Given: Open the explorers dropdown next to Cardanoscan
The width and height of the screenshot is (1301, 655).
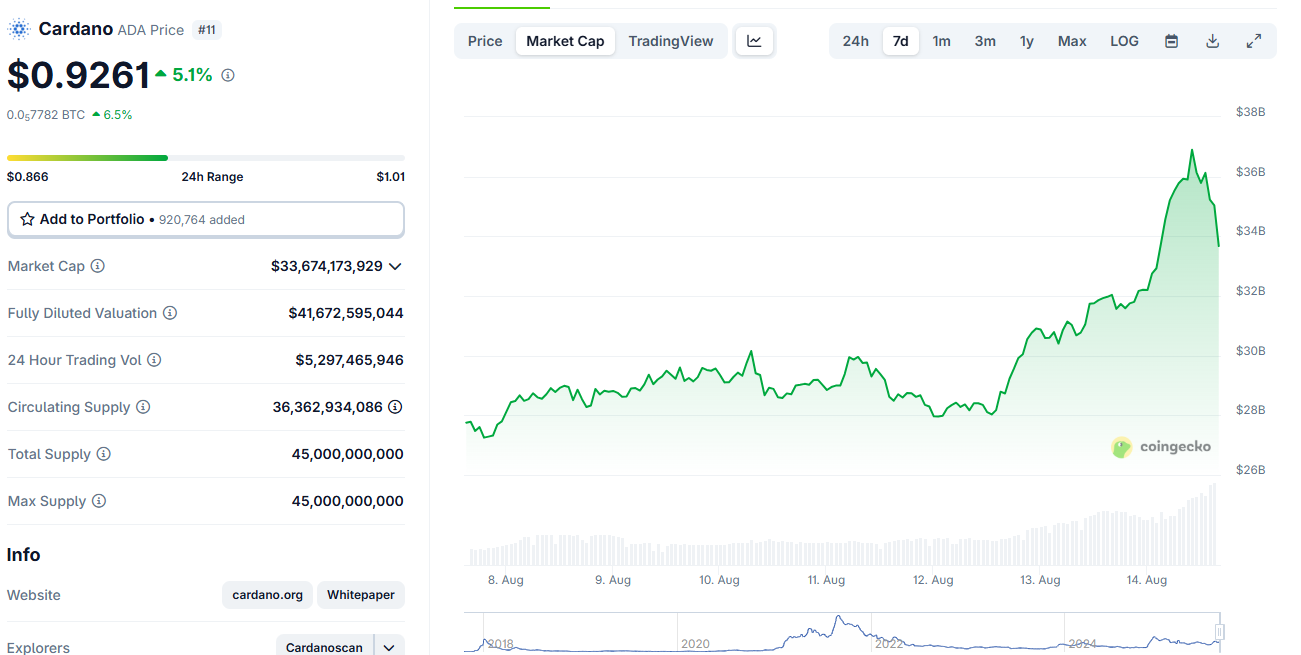Looking at the screenshot, I should coord(389,646).
